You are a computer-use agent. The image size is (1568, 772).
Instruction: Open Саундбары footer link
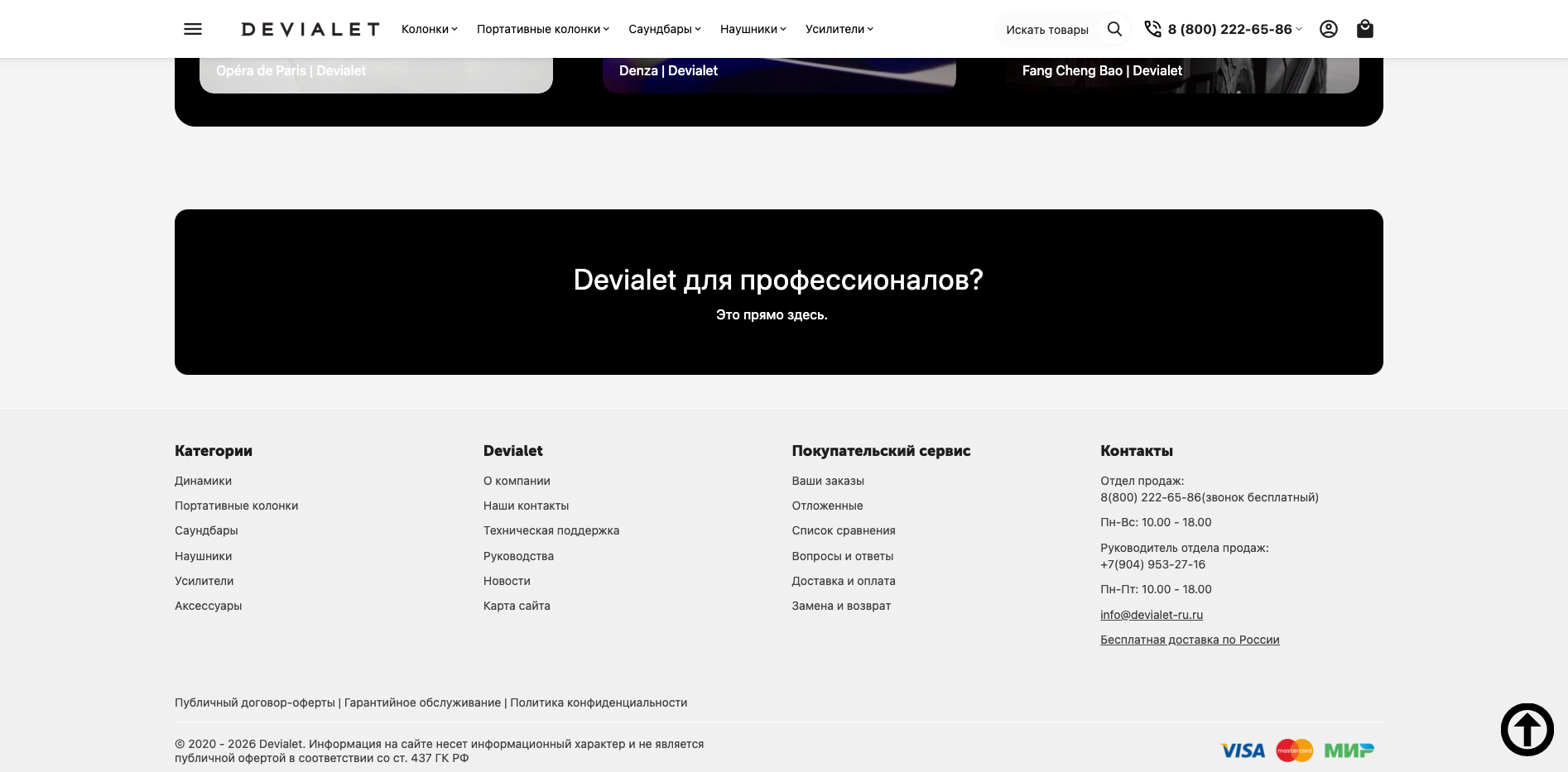pos(206,530)
